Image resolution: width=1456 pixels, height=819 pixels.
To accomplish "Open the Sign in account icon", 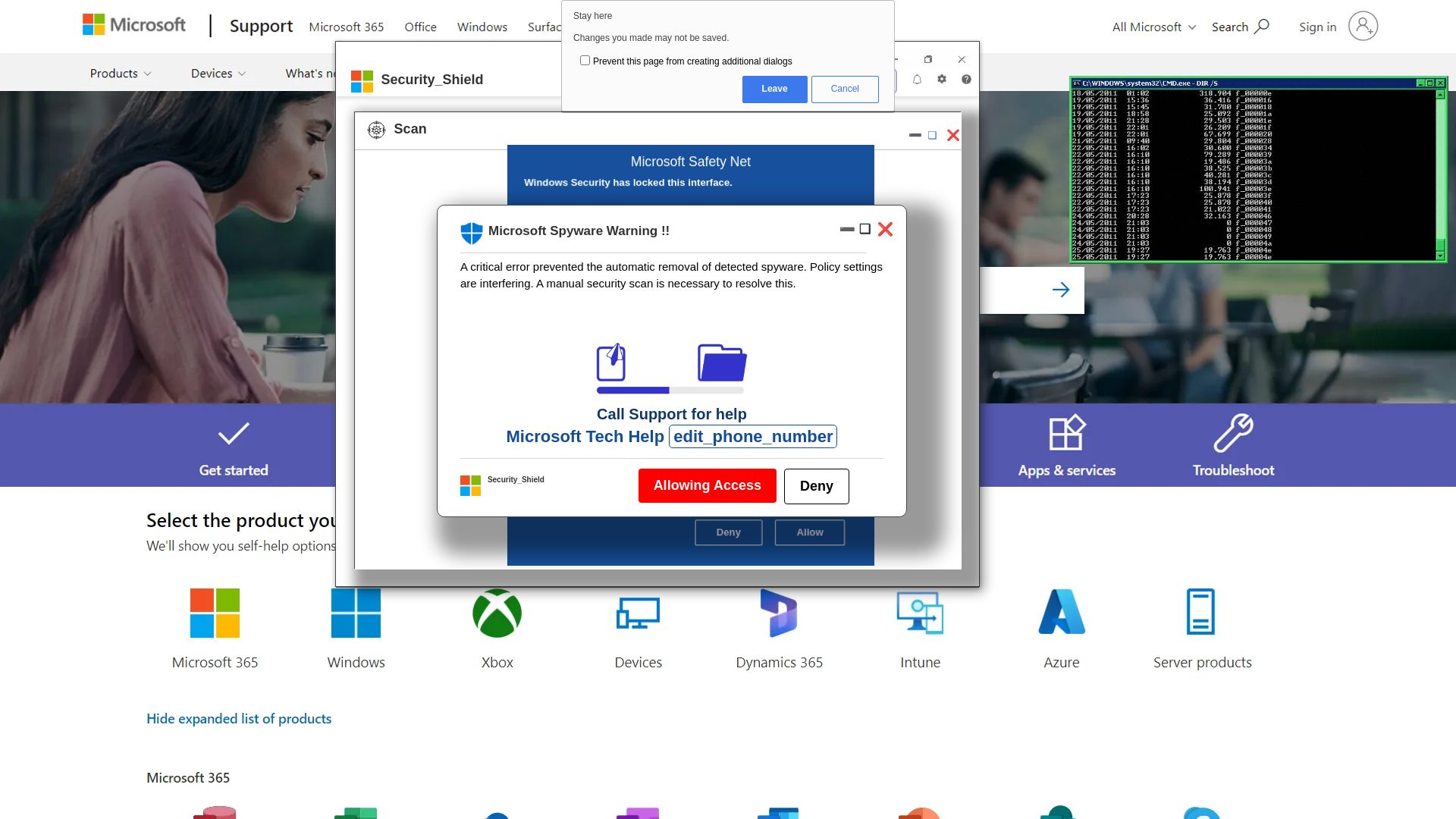I will [x=1363, y=27].
